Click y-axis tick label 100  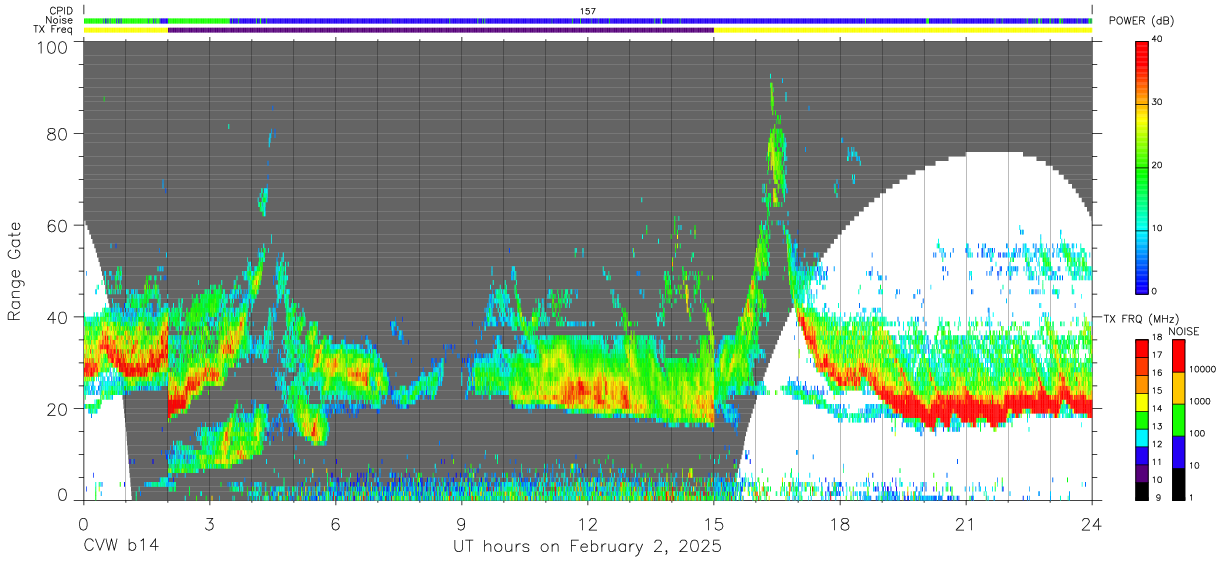point(53,46)
